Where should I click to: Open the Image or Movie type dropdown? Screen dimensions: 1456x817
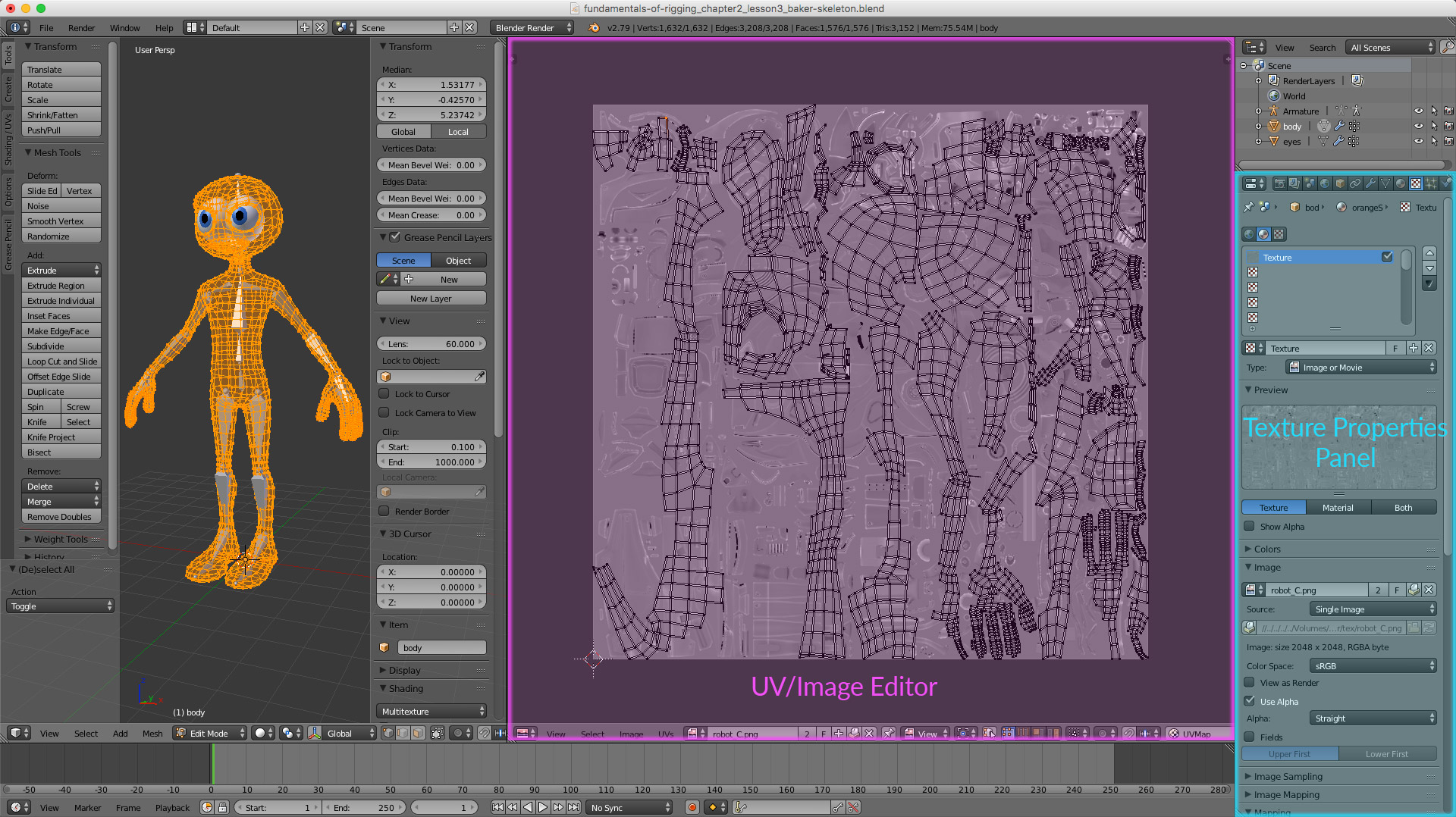coord(1362,368)
